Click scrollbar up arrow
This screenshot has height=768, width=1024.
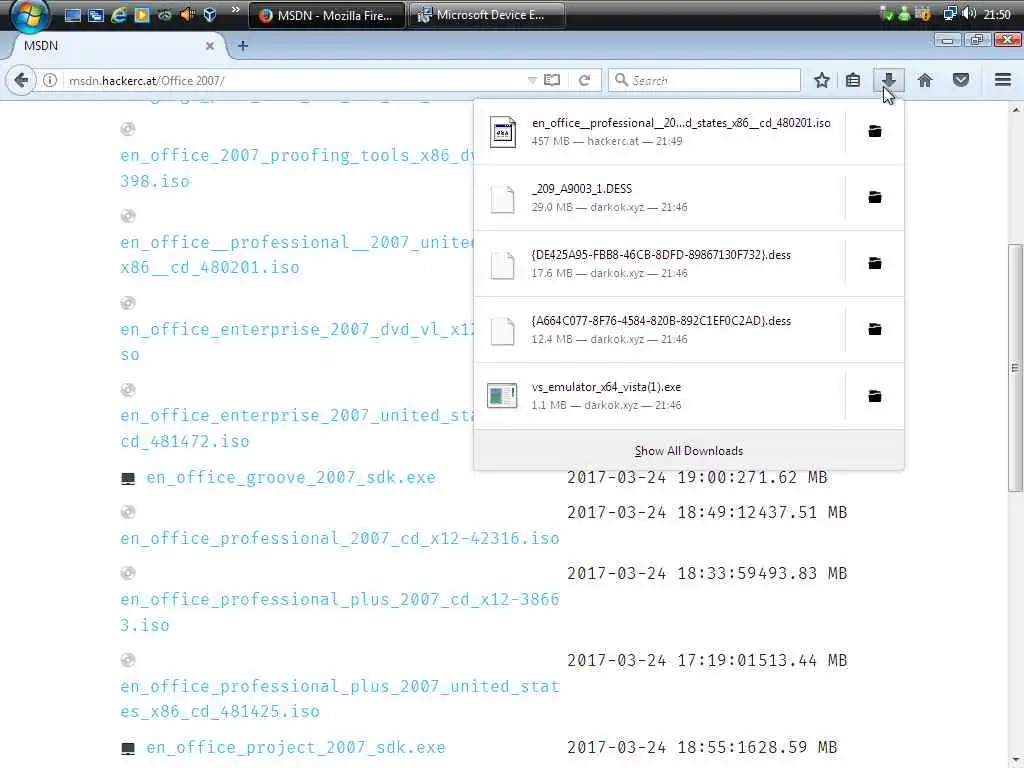tap(1015, 110)
